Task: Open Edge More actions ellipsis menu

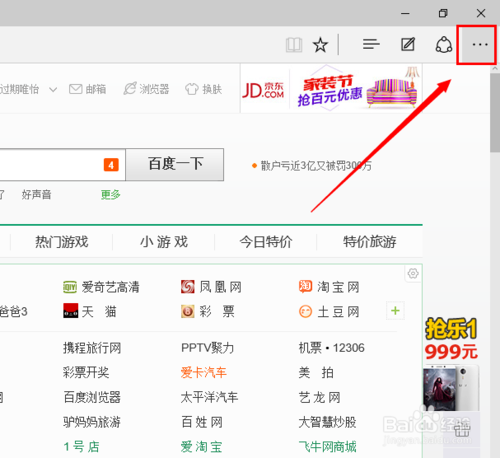Action: tap(480, 44)
